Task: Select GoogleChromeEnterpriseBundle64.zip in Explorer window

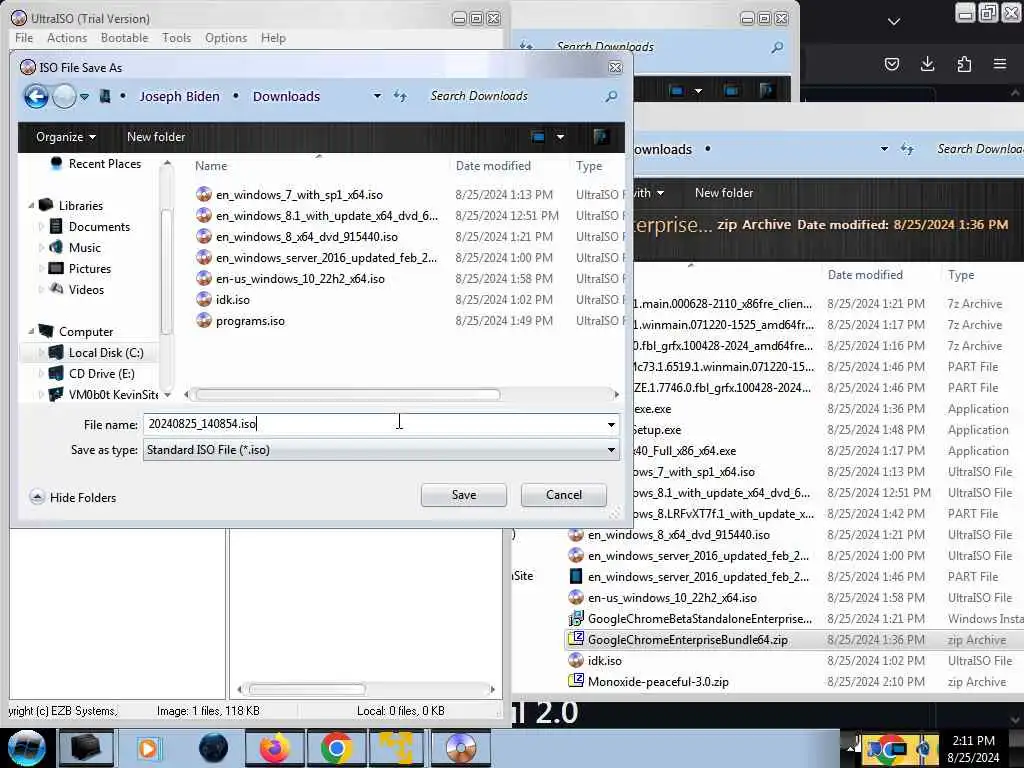Action: (x=688, y=640)
